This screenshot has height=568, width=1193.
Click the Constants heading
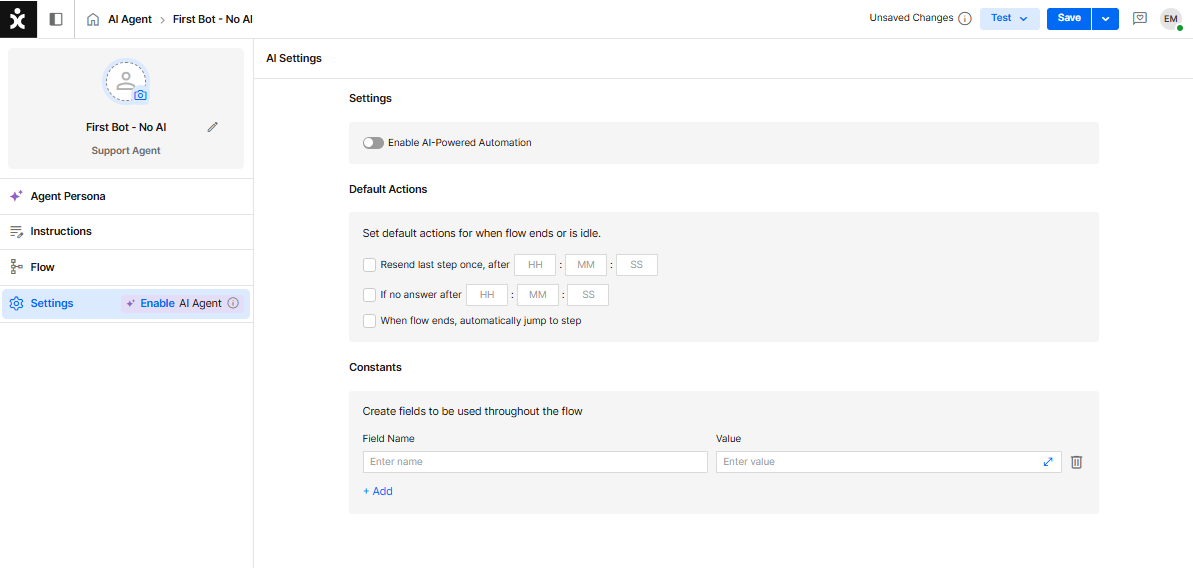375,367
